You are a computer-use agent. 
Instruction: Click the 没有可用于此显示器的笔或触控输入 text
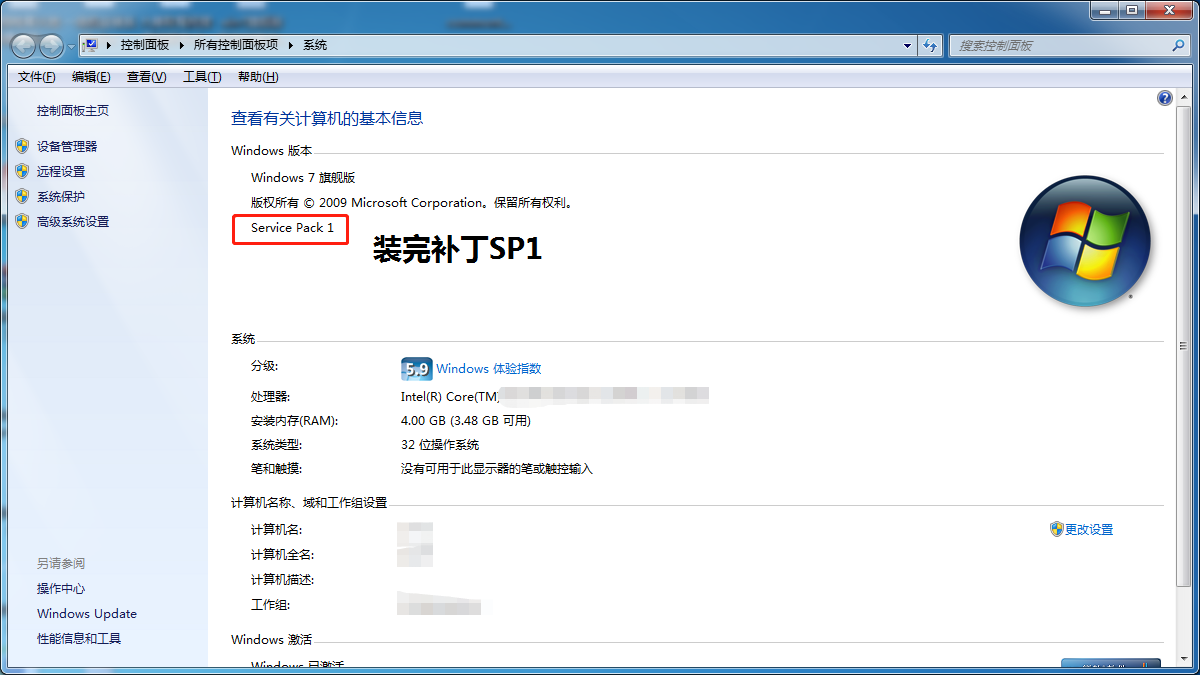(x=497, y=469)
